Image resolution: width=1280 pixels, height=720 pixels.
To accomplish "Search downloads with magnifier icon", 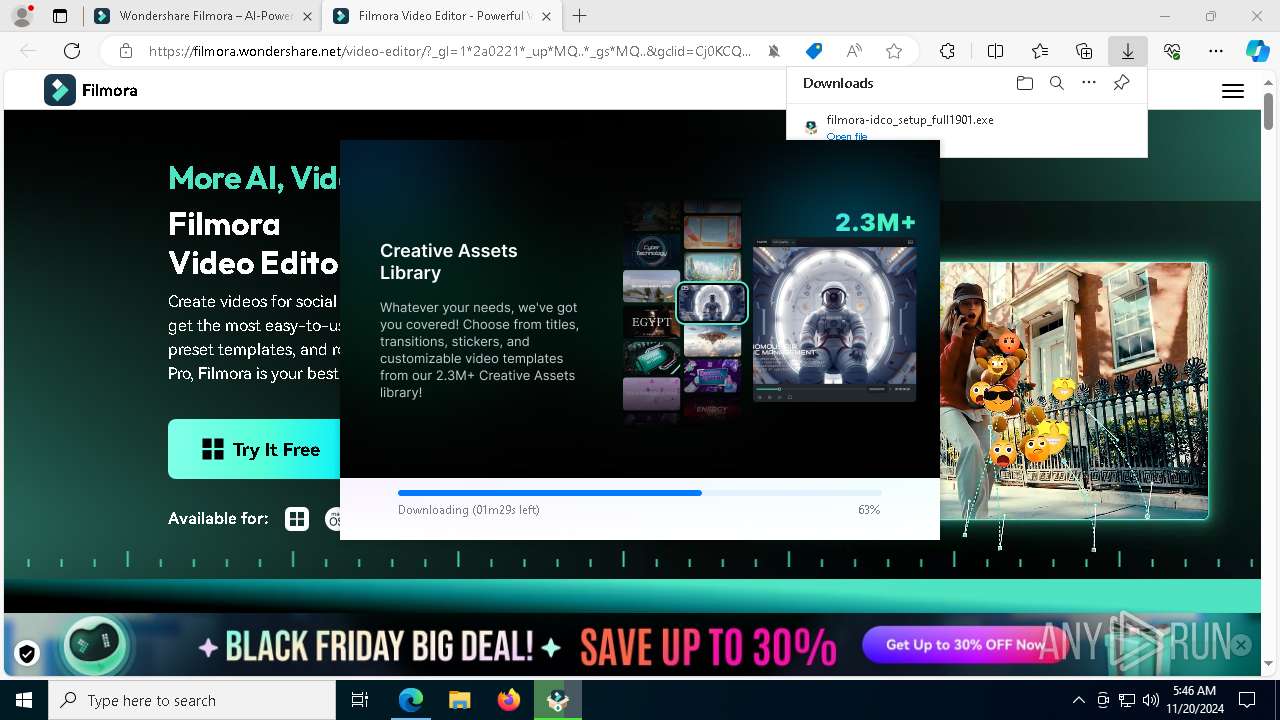I will (x=1057, y=83).
